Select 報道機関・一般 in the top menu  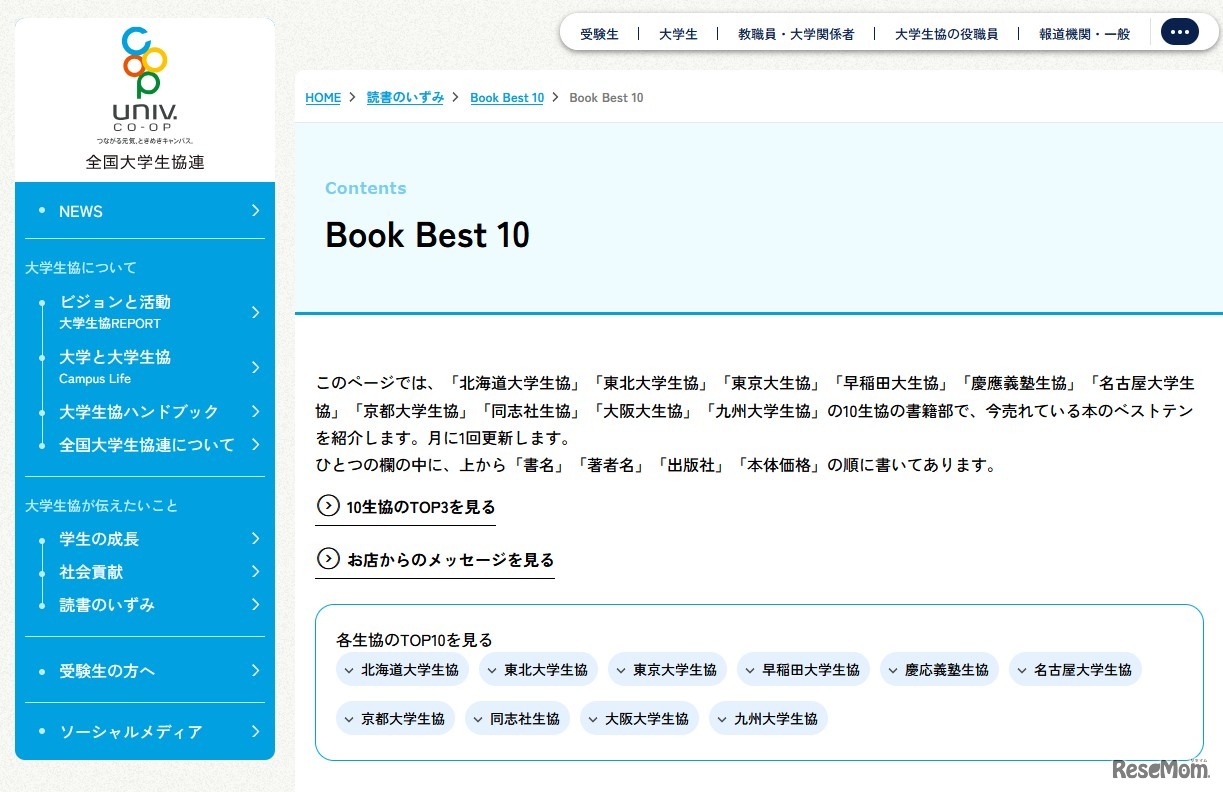pos(1084,33)
